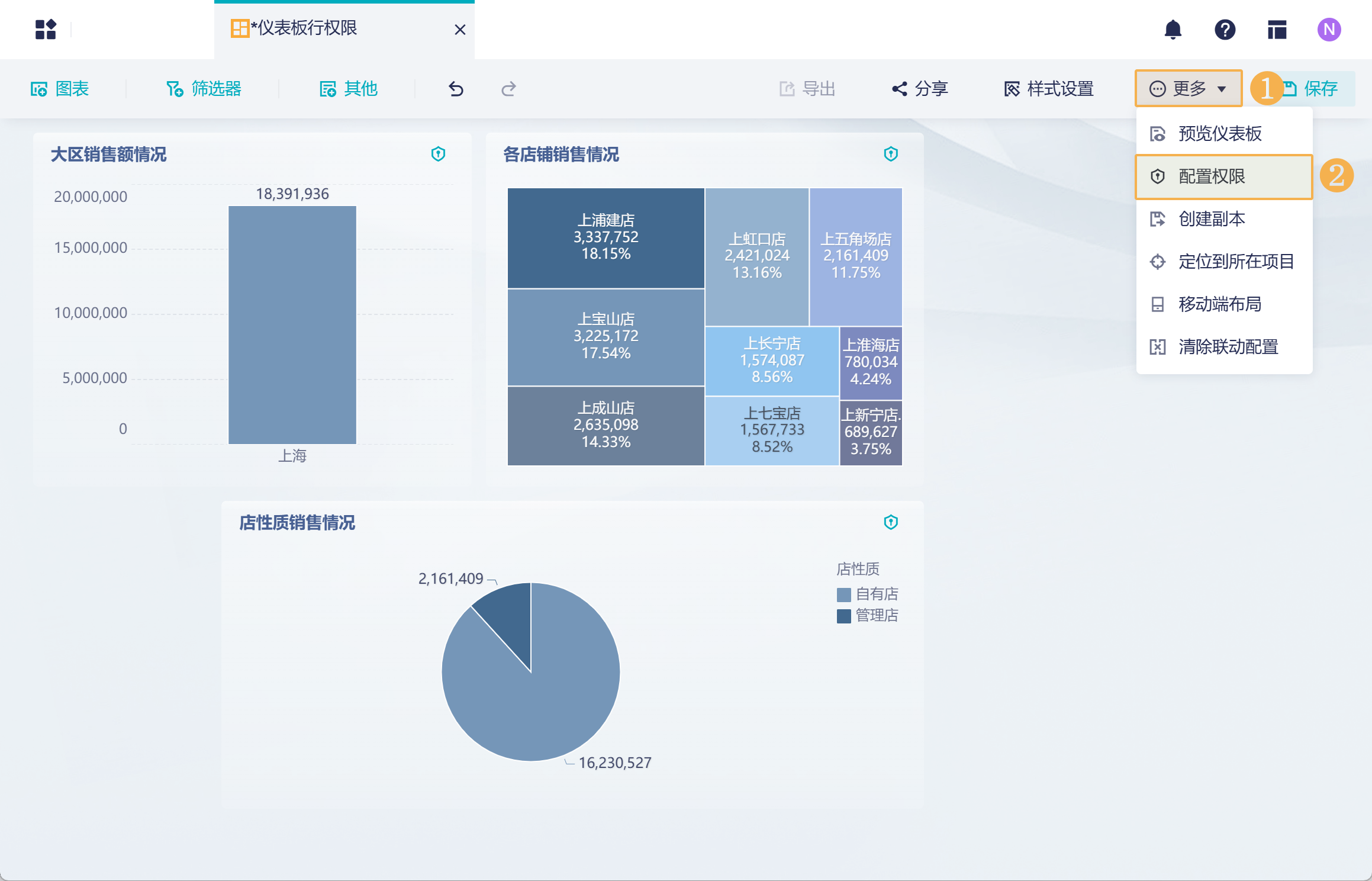Screen dimensions: 1372x881
Task: Open the app grid home icon
Action: (x=46, y=30)
